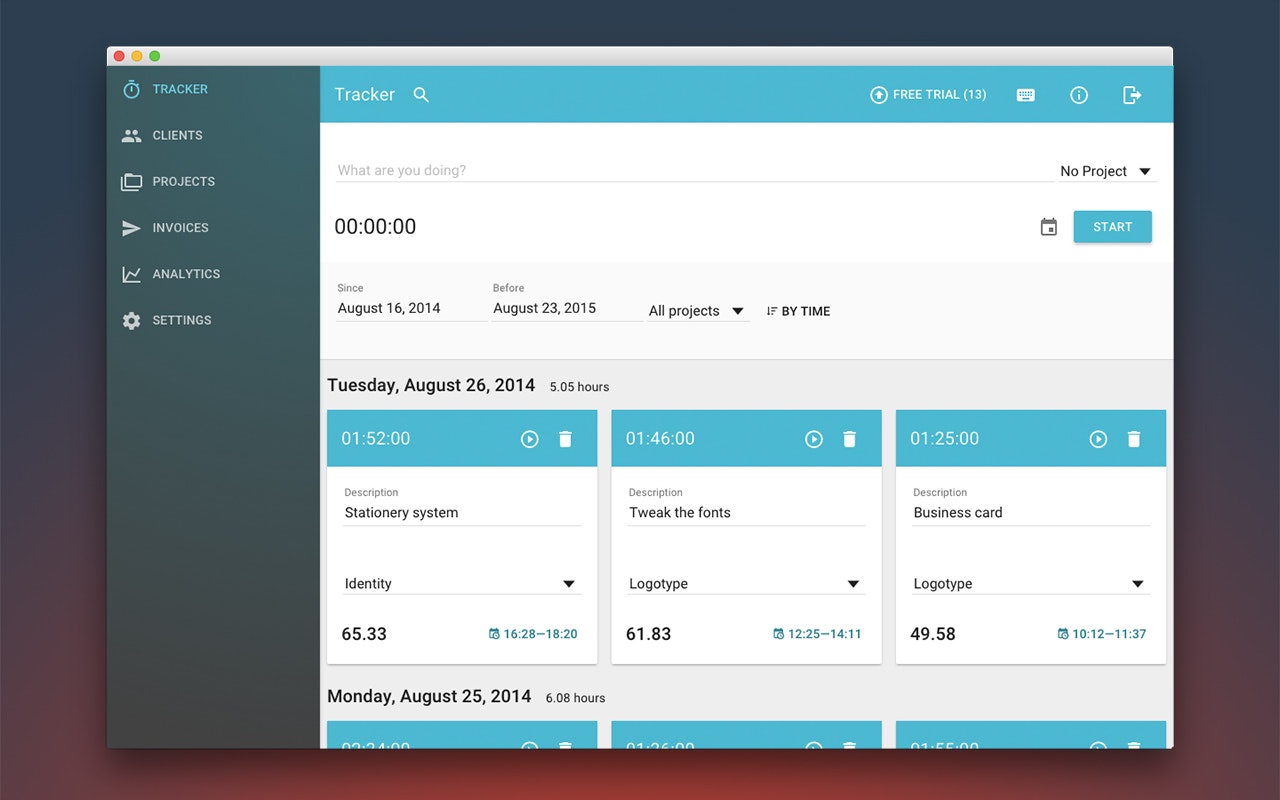Screen dimensions: 1280x800
Task: Resume the 01:25:00 entry with its play icon
Action: pos(1098,439)
